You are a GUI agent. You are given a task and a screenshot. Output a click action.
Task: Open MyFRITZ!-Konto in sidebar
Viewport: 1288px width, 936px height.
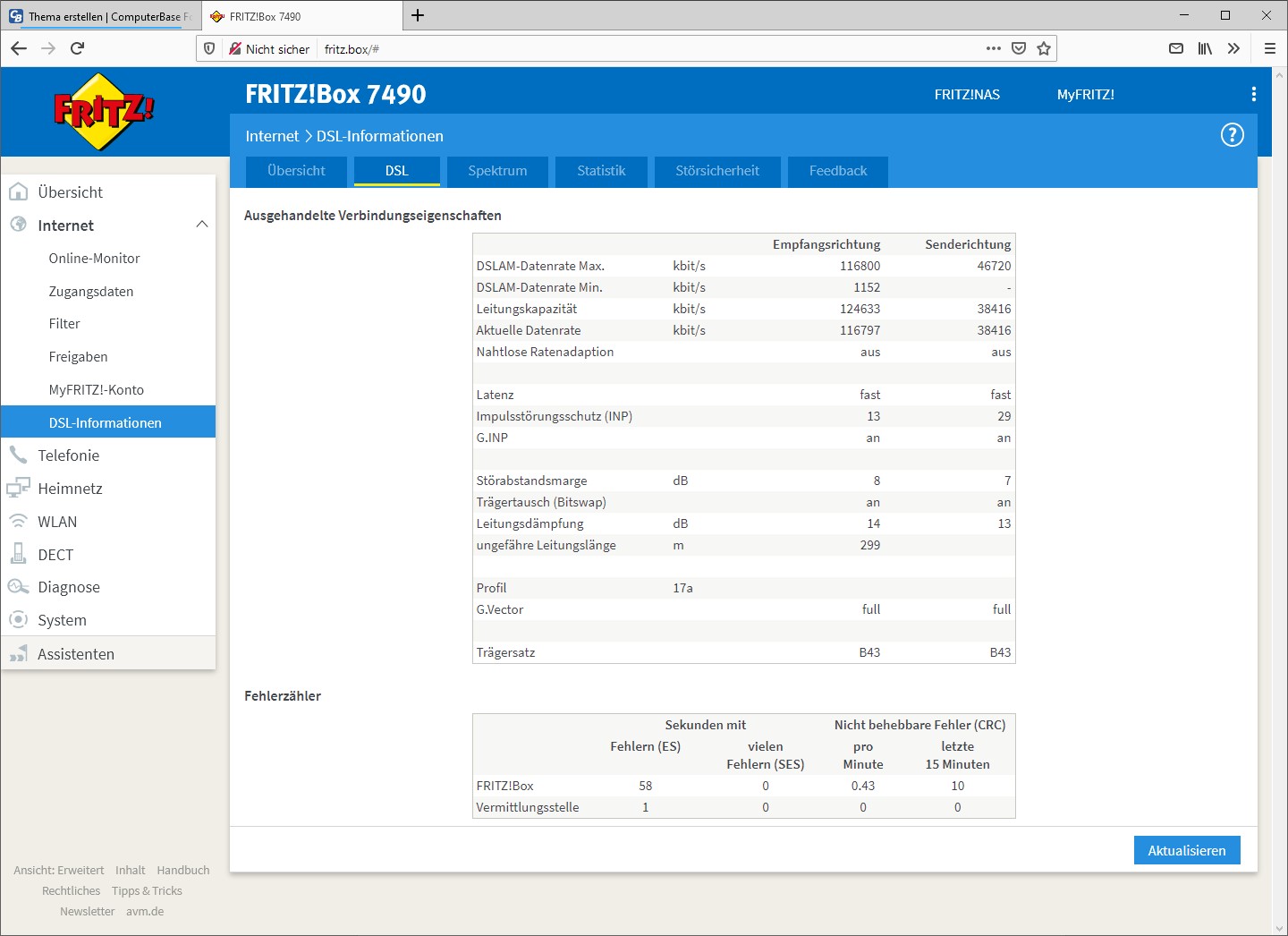[x=108, y=389]
